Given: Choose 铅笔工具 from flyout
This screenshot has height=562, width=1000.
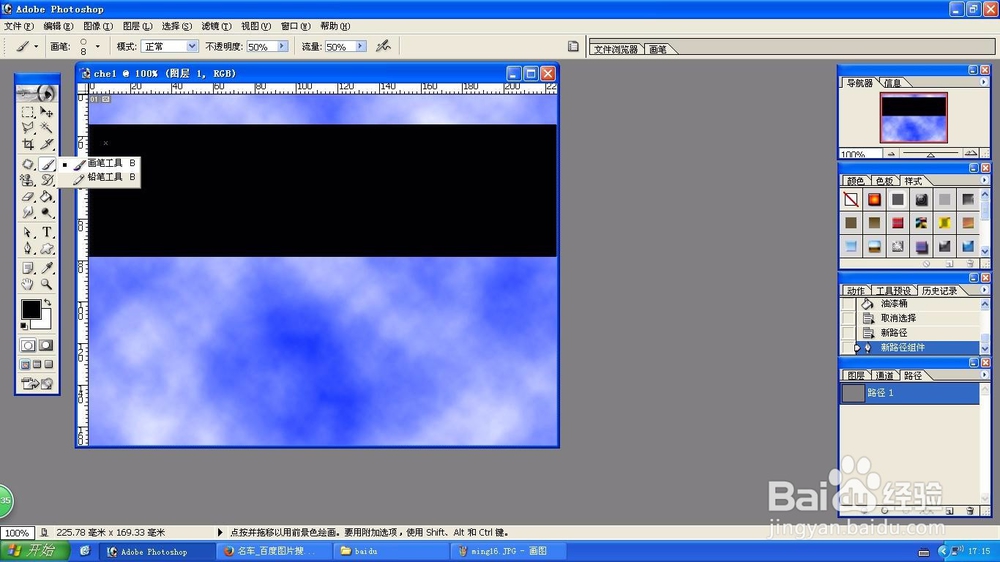Looking at the screenshot, I should click(103, 177).
